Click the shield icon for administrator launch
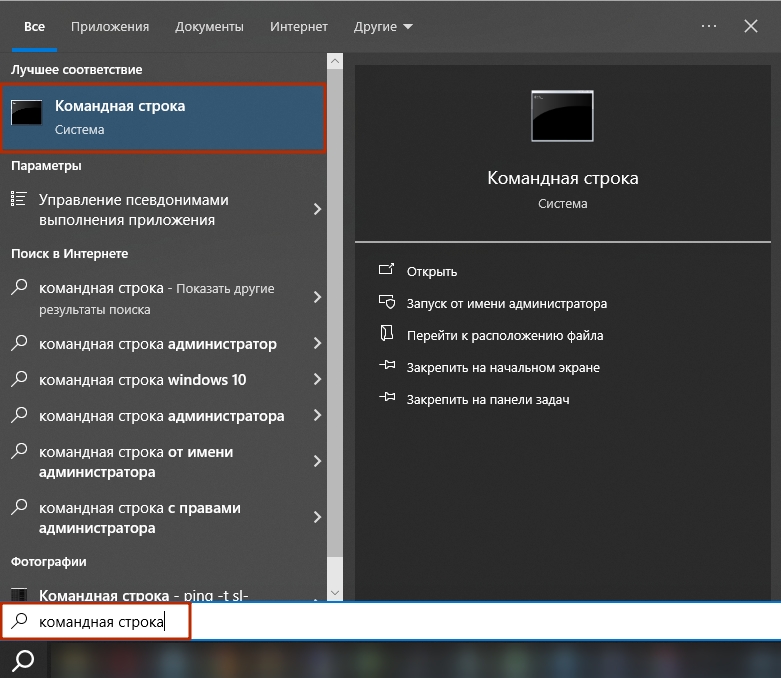Image resolution: width=781 pixels, height=678 pixels. tap(387, 303)
